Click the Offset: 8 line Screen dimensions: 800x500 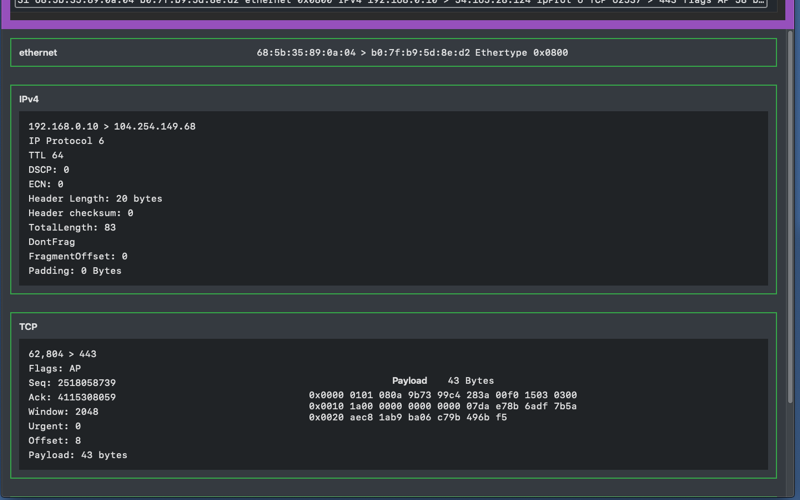pos(55,441)
